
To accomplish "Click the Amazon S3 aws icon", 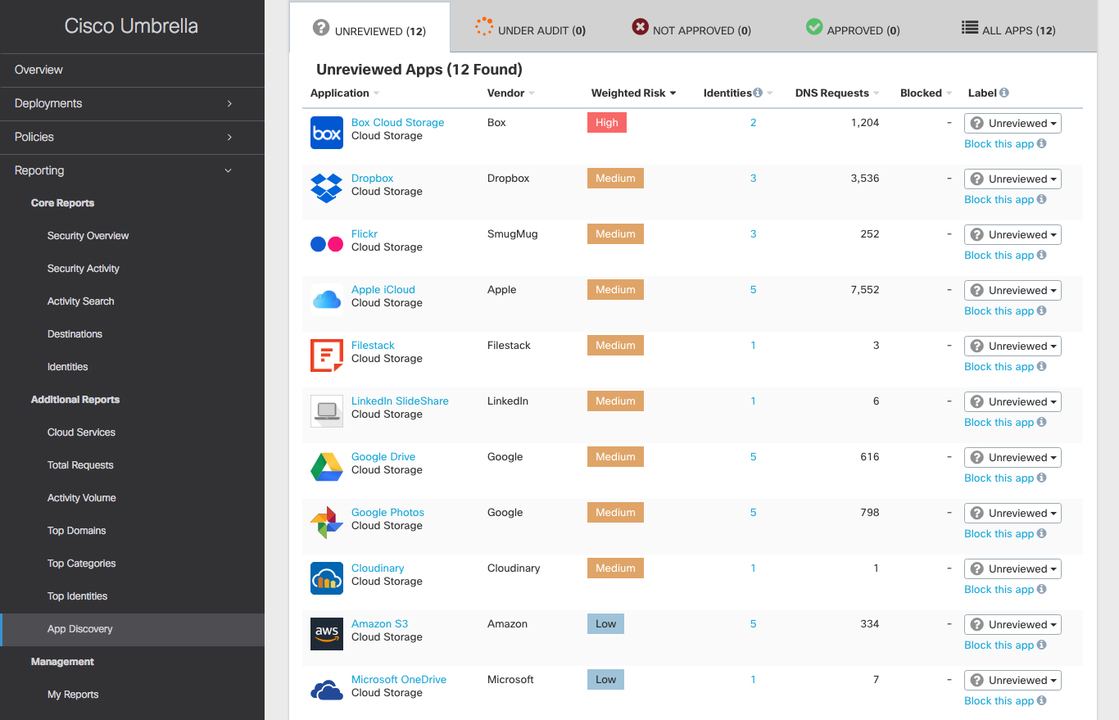I will tap(326, 634).
